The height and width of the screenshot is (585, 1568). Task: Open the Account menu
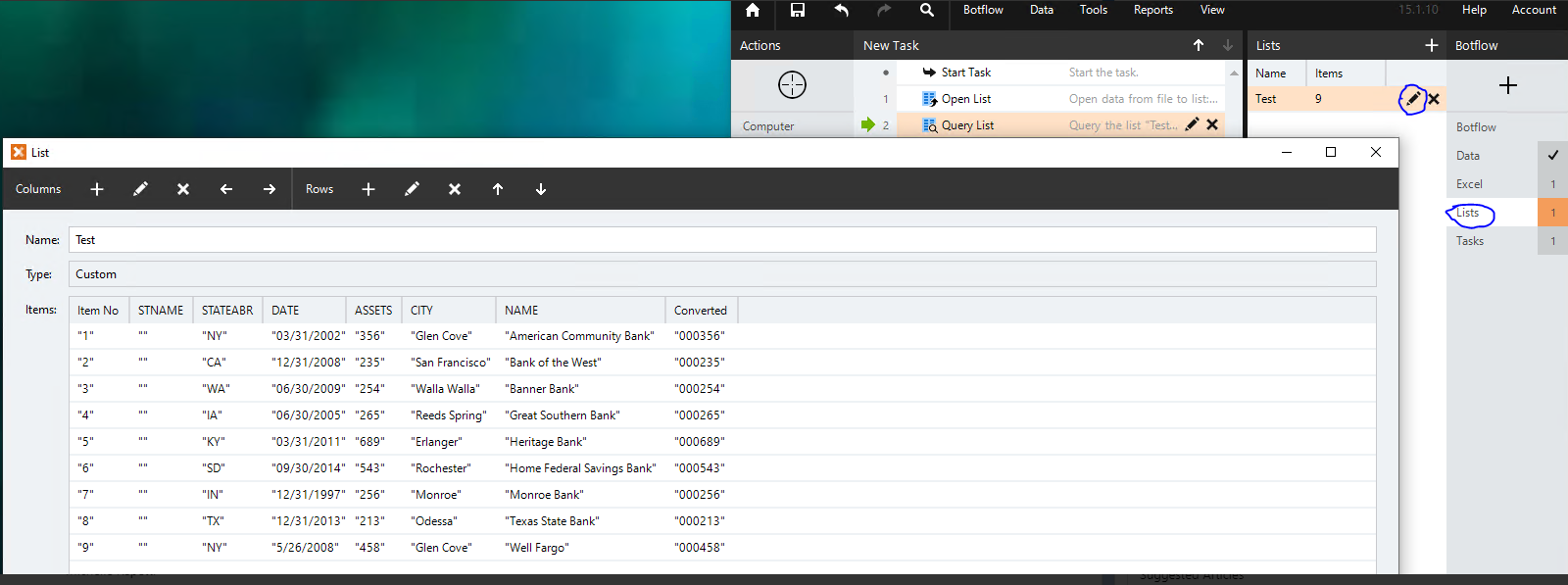click(1534, 10)
